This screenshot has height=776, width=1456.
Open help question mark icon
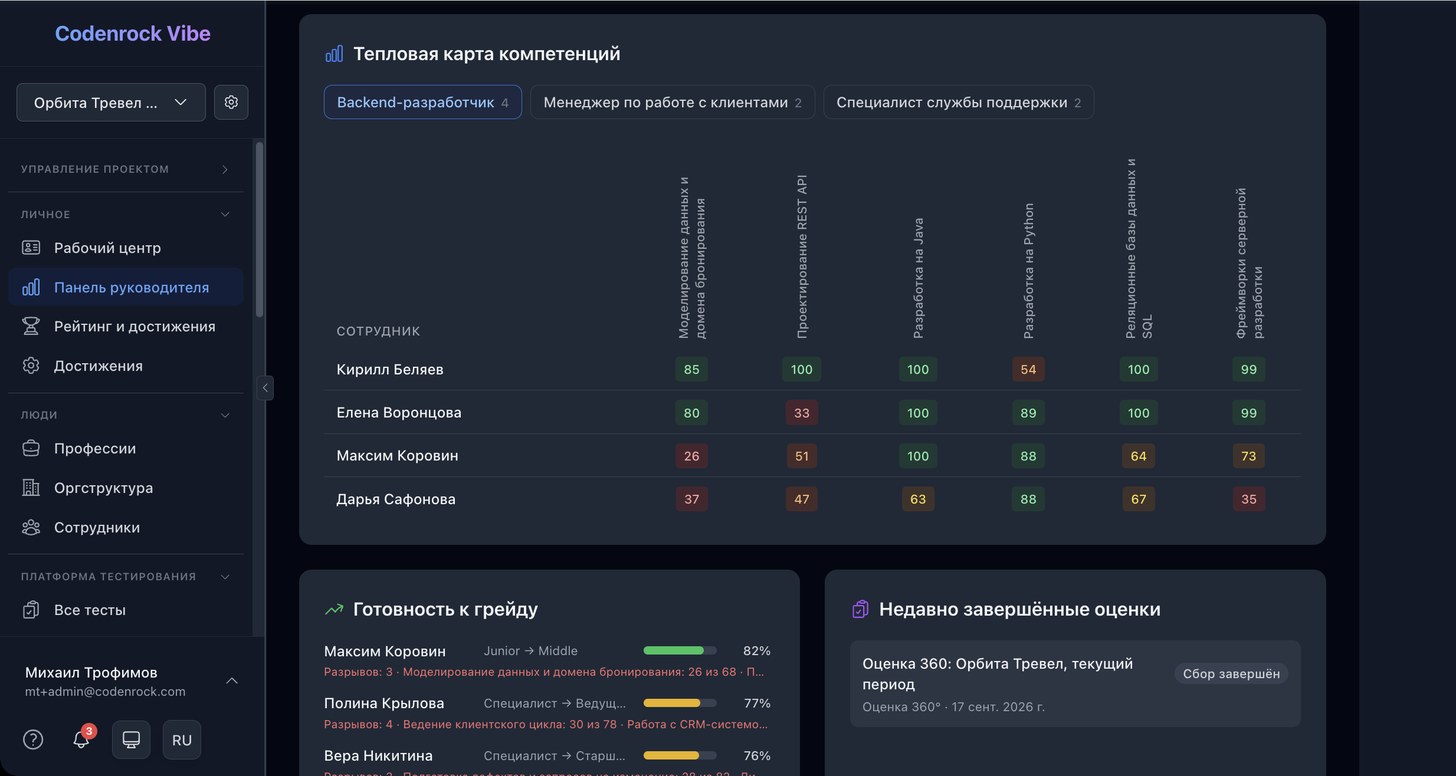pyautogui.click(x=33, y=739)
